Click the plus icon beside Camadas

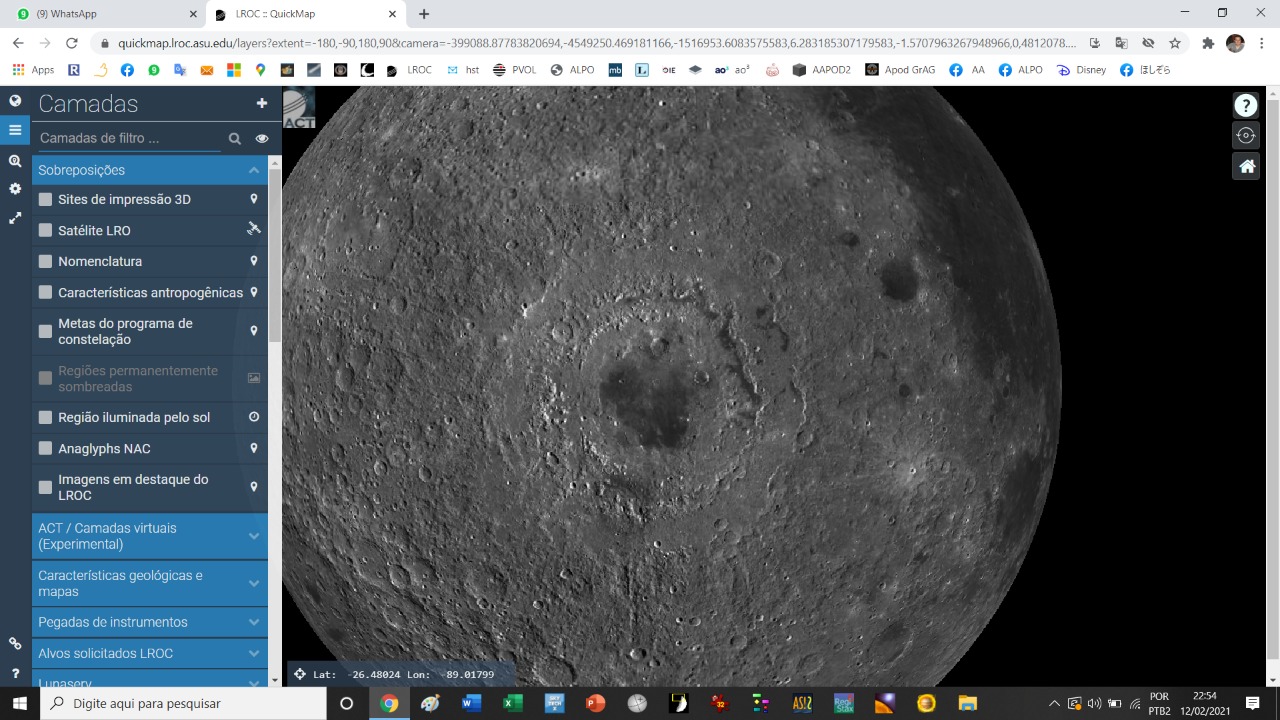pos(262,103)
